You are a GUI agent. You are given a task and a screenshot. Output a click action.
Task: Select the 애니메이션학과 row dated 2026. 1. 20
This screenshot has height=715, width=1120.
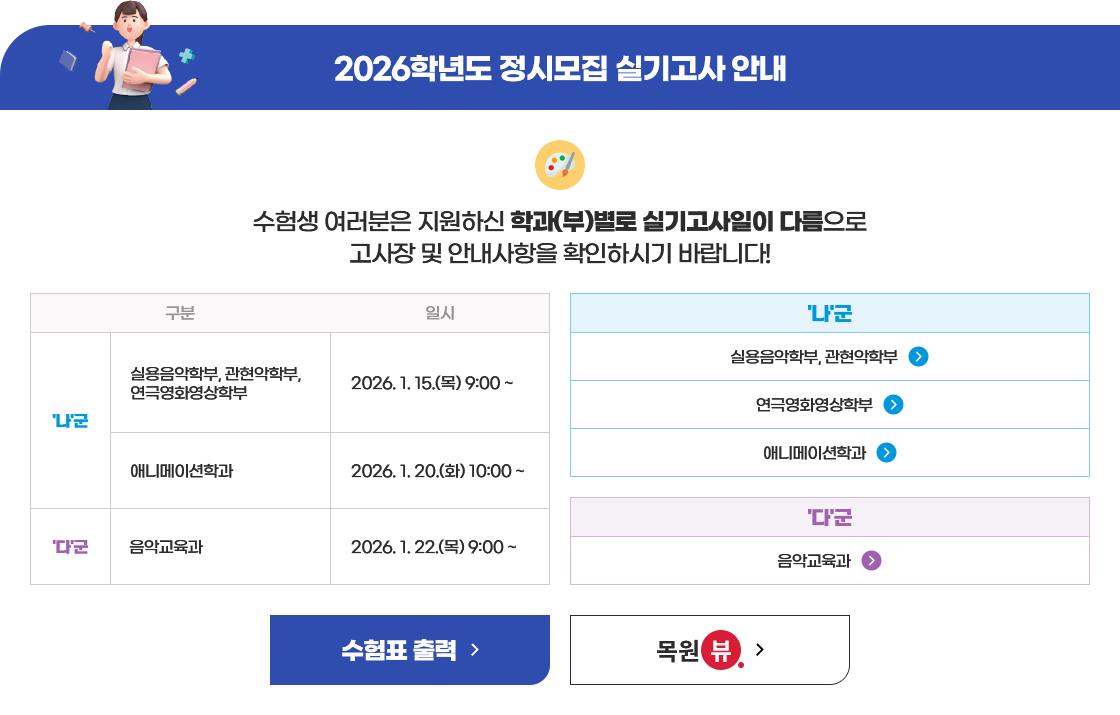290,470
